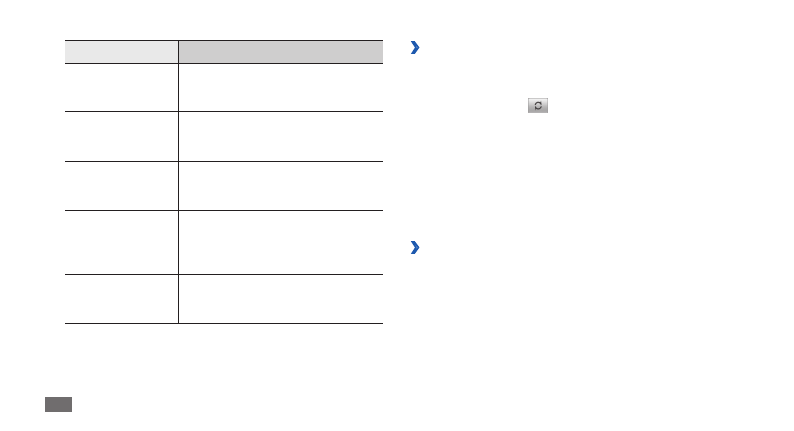Click the last row's left table cell
794x431 pixels.
click(x=121, y=299)
